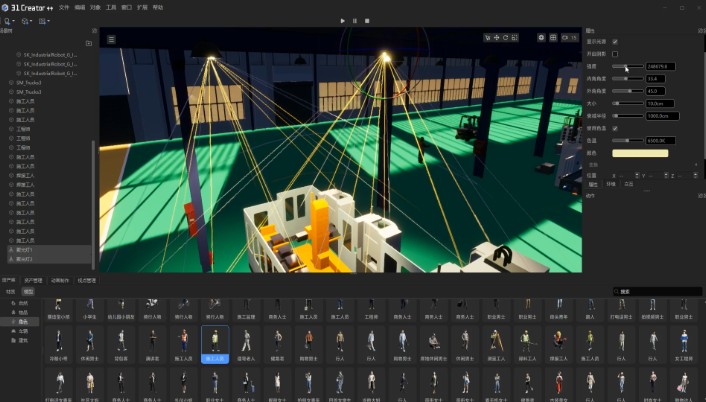Viewport: 706px width, 402px height.
Task: Toggle the 显示光源 checkbox
Action: (x=614, y=41)
